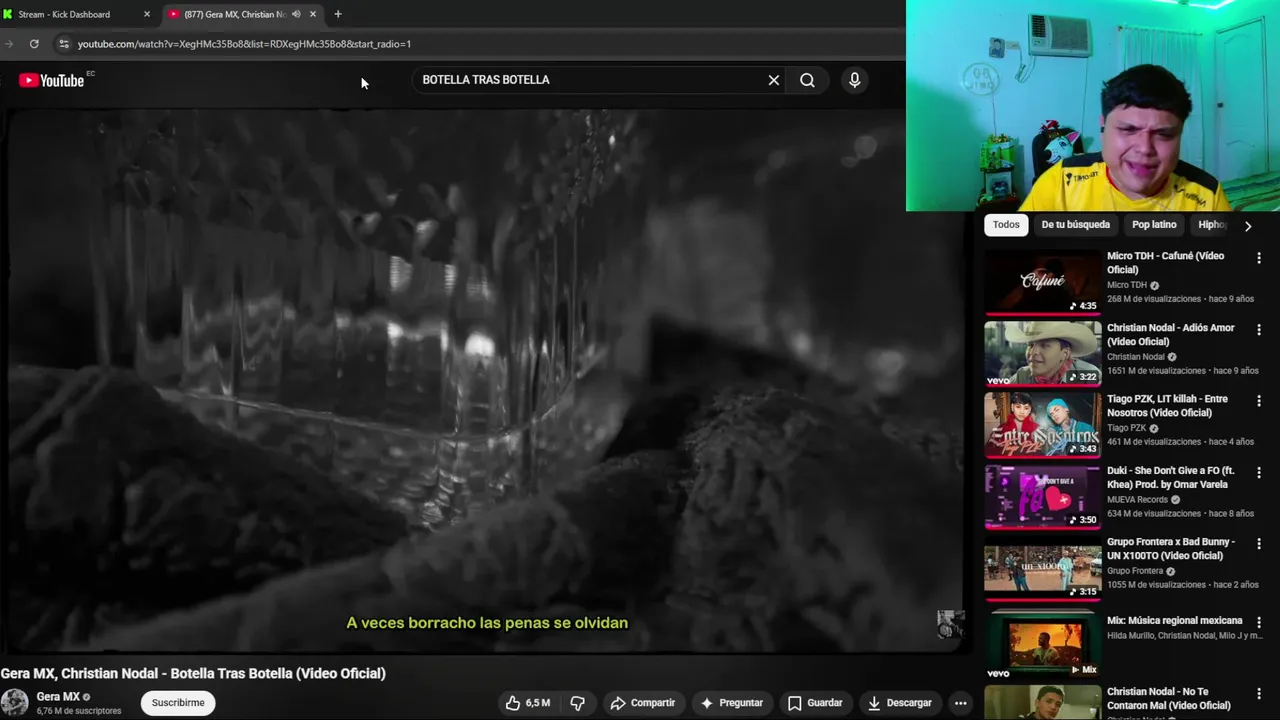Image resolution: width=1280 pixels, height=720 pixels.
Task: Open options menu for UN X100TO video
Action: 1259,544
